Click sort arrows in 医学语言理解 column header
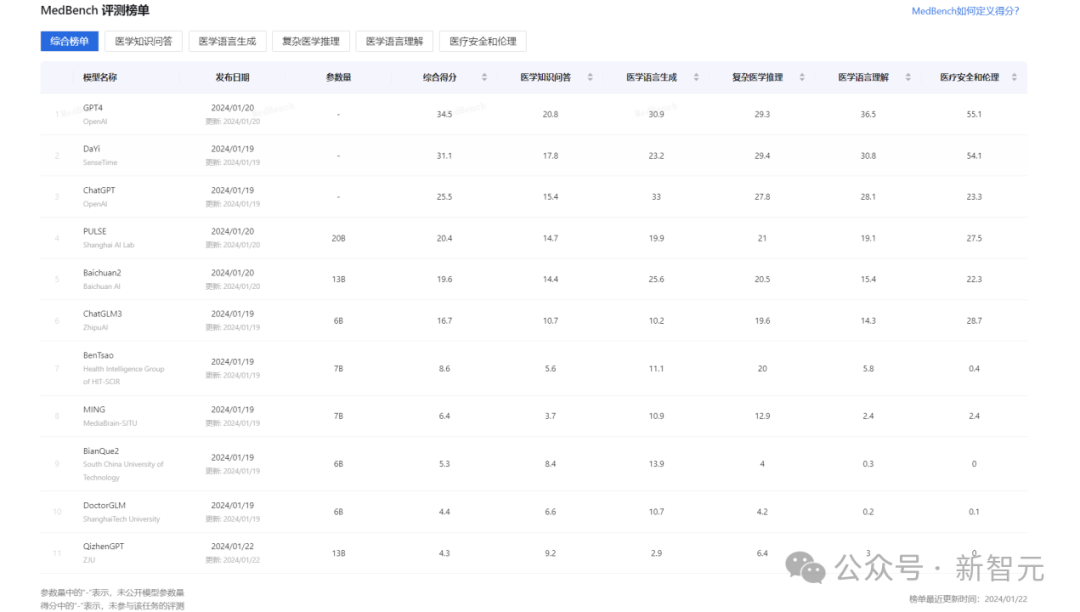Image resolution: width=1080 pixels, height=612 pixels. tap(908, 77)
